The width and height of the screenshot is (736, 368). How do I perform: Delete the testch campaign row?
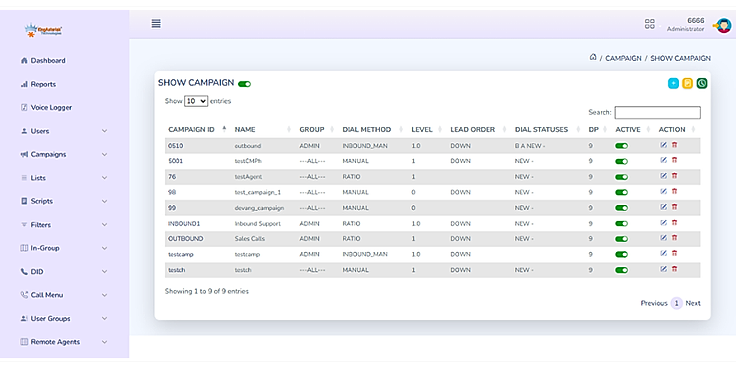(675, 269)
